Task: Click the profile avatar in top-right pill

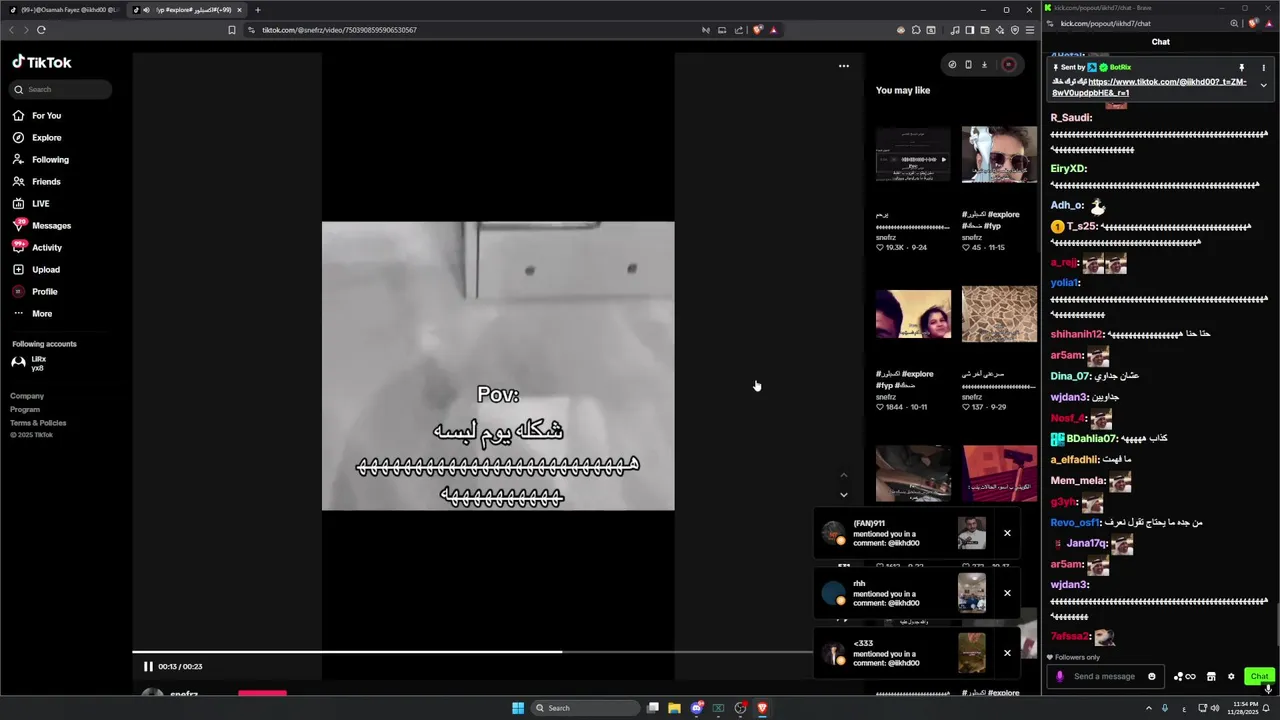Action: (1008, 65)
